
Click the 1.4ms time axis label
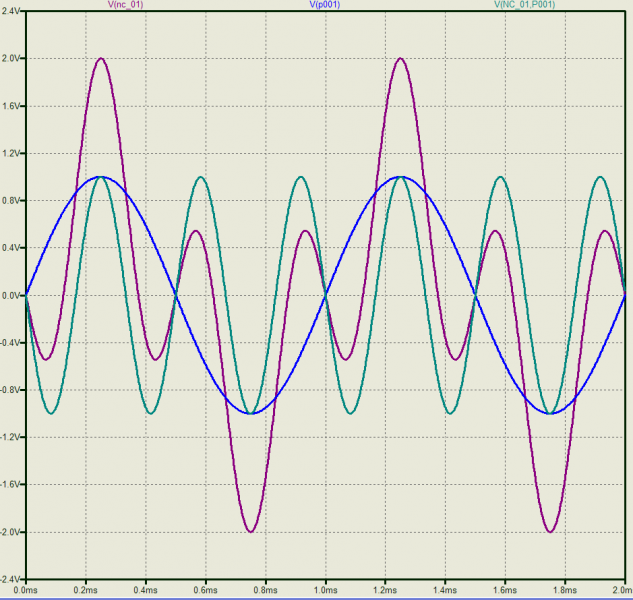click(x=446, y=592)
